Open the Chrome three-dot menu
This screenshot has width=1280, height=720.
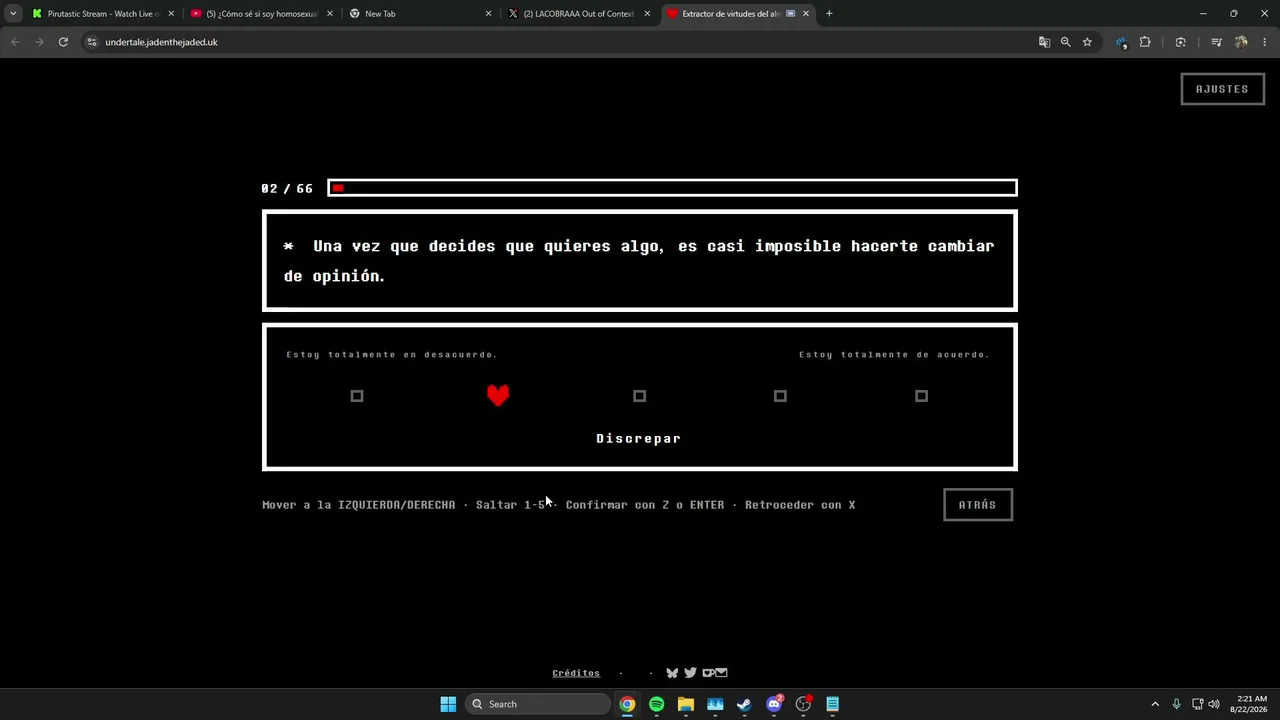coord(1265,42)
